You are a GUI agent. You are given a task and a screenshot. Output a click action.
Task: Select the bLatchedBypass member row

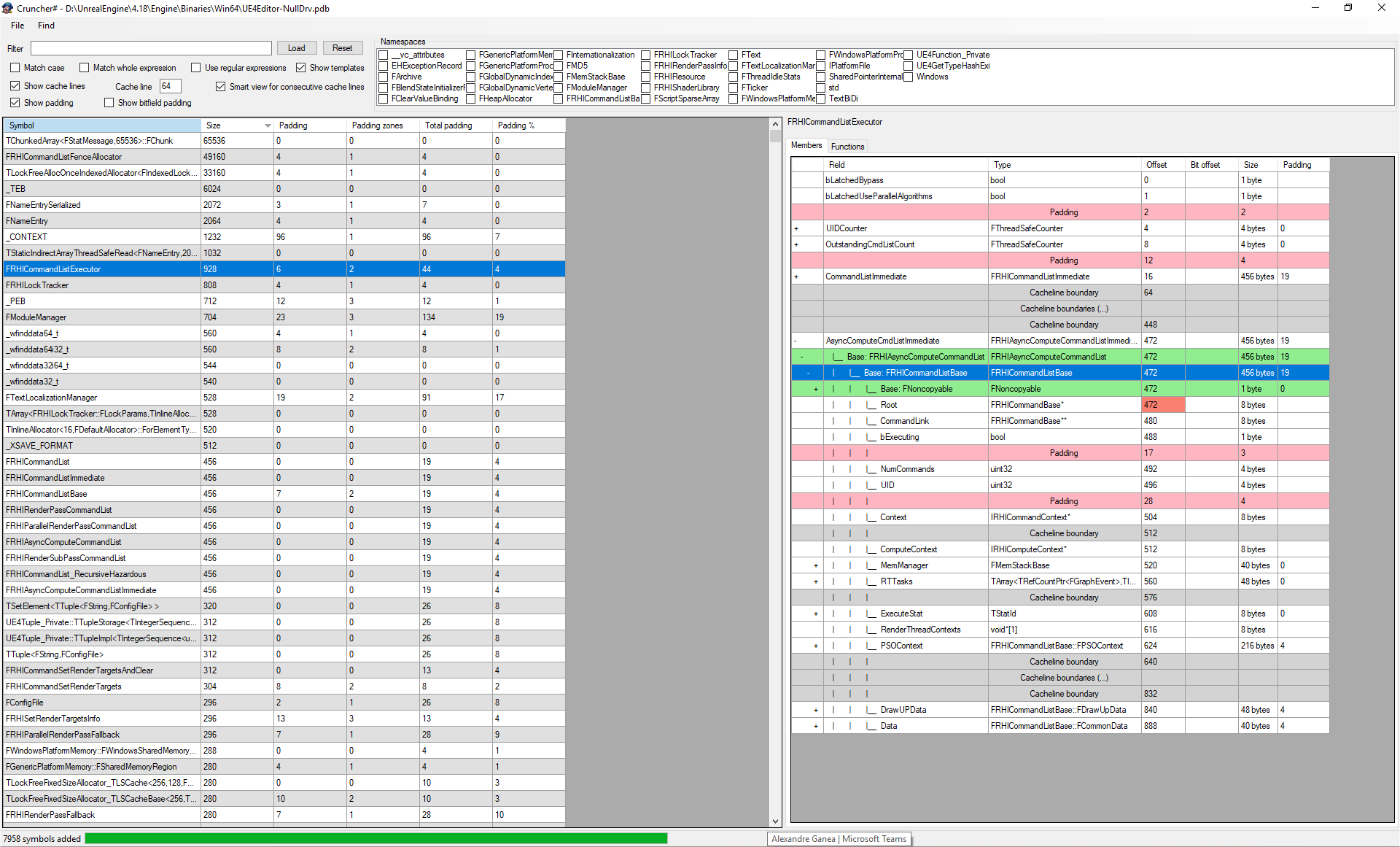pyautogui.click(x=1060, y=180)
